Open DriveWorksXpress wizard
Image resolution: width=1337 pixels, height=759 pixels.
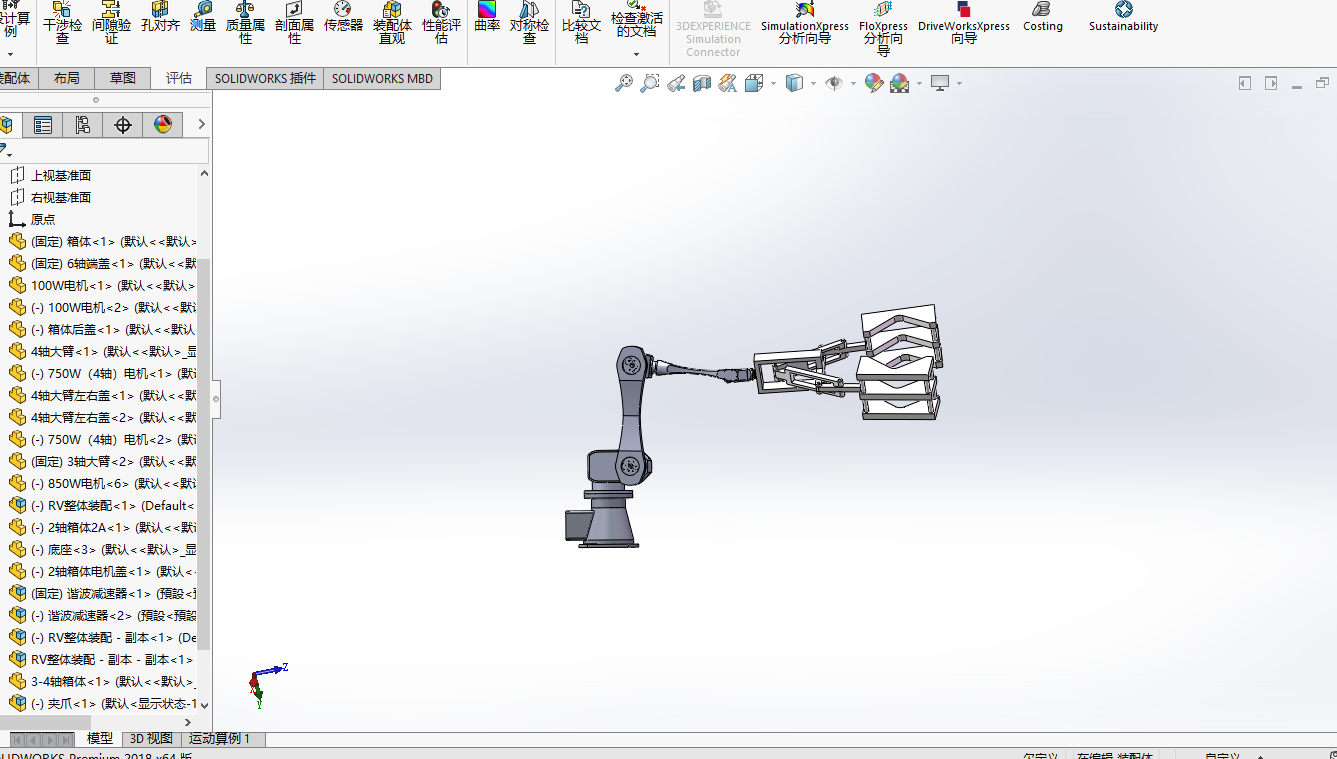(x=964, y=24)
